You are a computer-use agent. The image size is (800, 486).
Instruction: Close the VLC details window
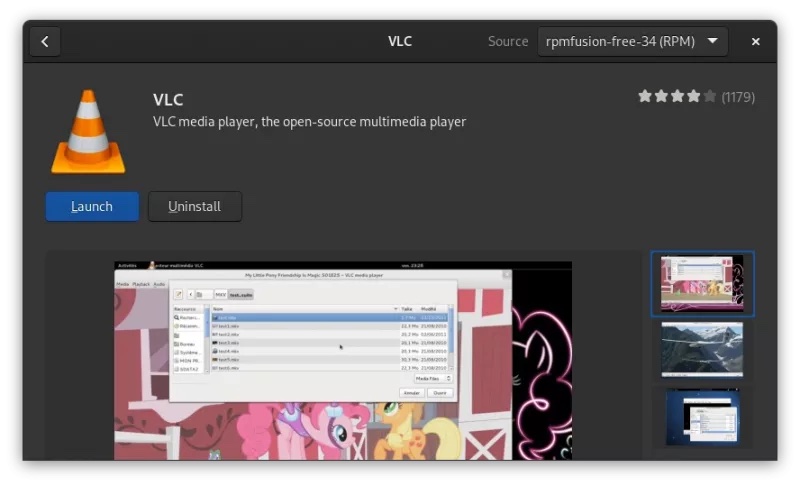click(x=756, y=42)
